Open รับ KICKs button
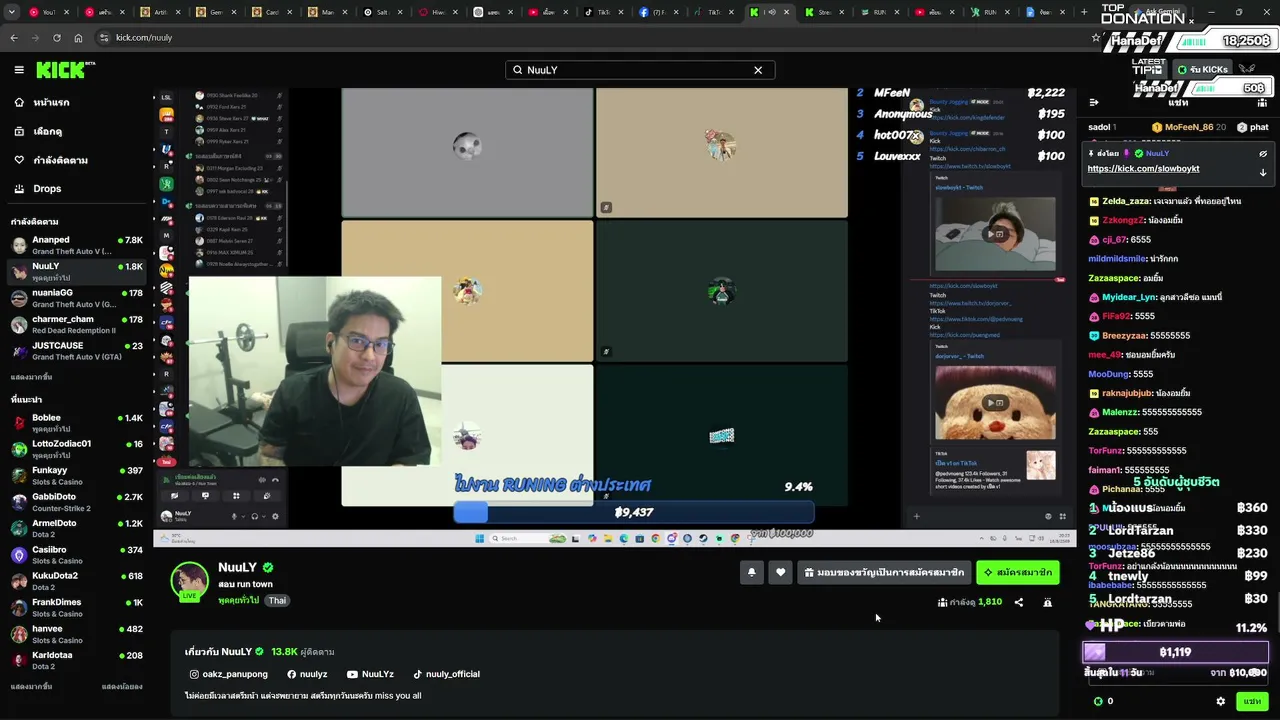 (x=1200, y=69)
